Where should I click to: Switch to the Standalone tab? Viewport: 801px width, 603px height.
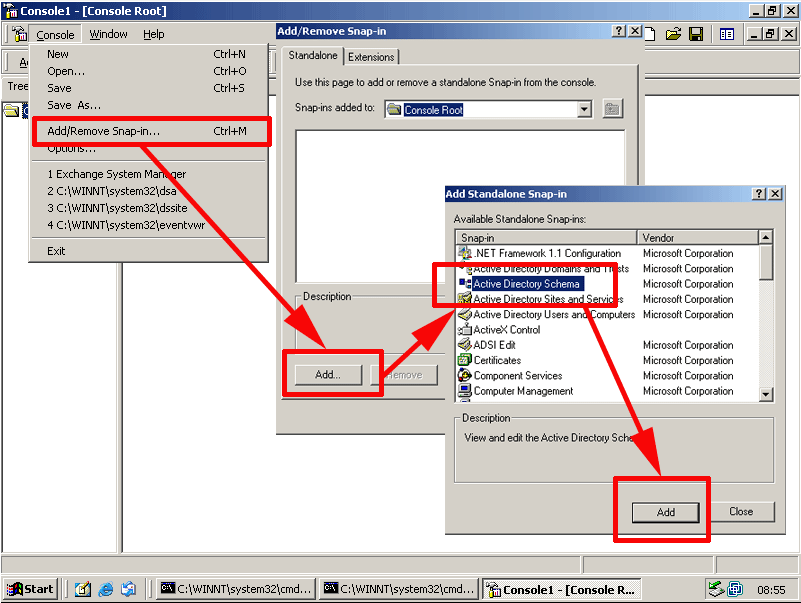click(313, 55)
